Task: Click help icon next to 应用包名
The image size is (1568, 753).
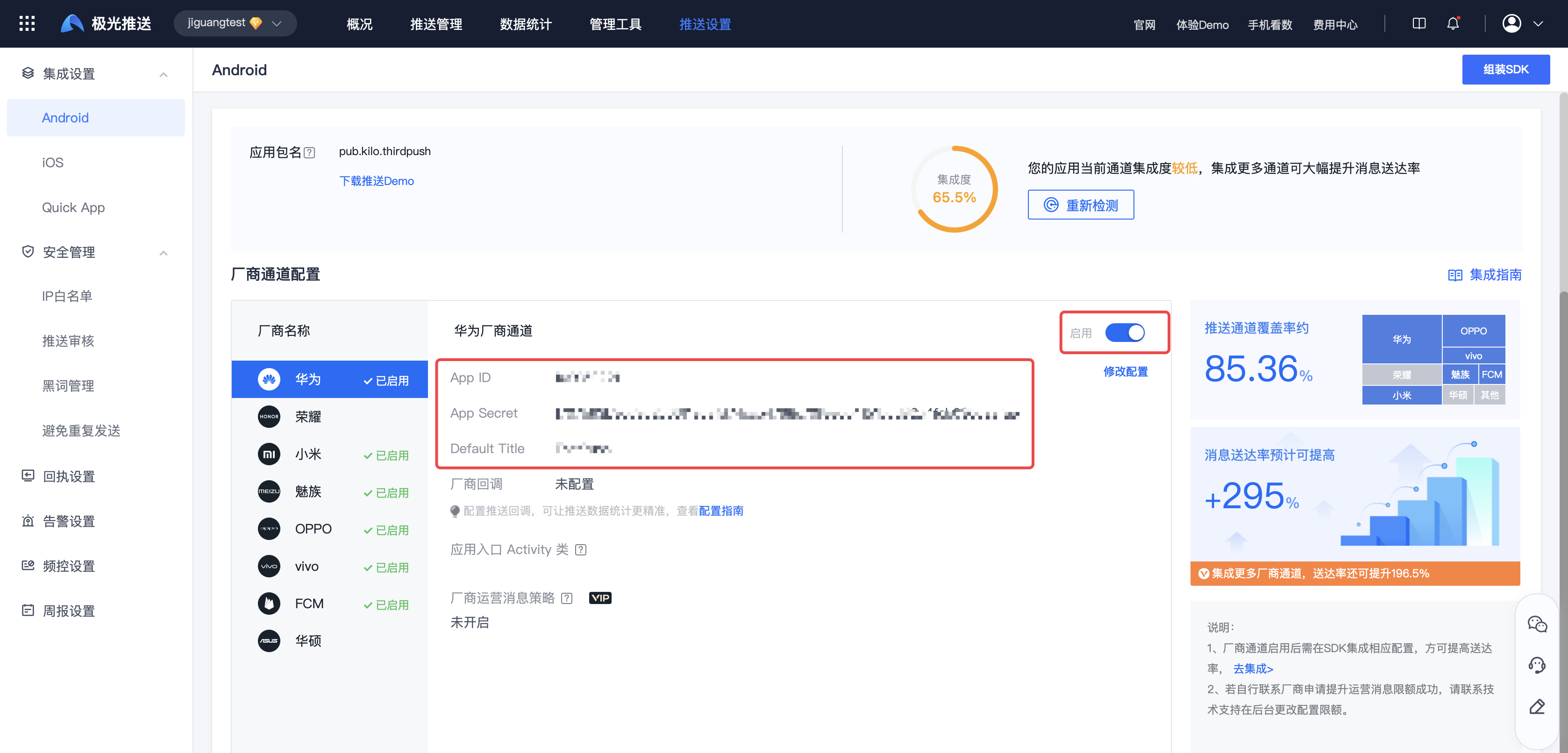Action: pos(309,152)
